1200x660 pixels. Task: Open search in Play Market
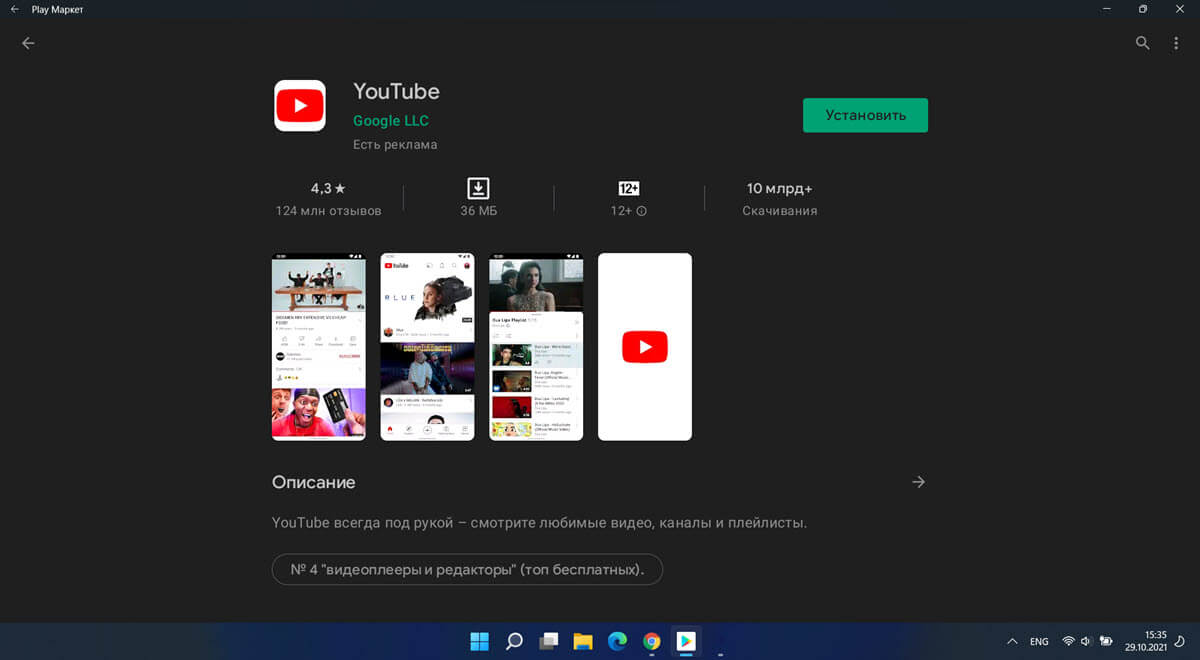1143,43
